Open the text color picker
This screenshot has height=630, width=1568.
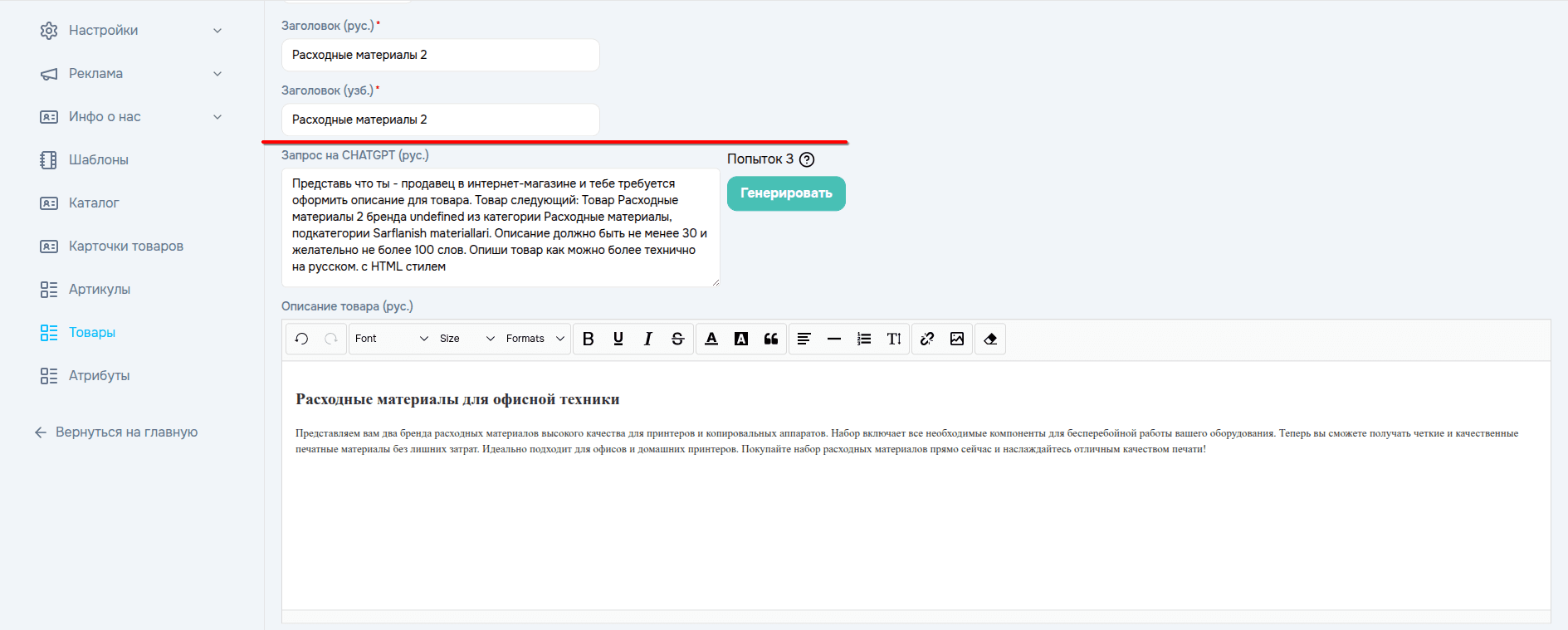711,339
